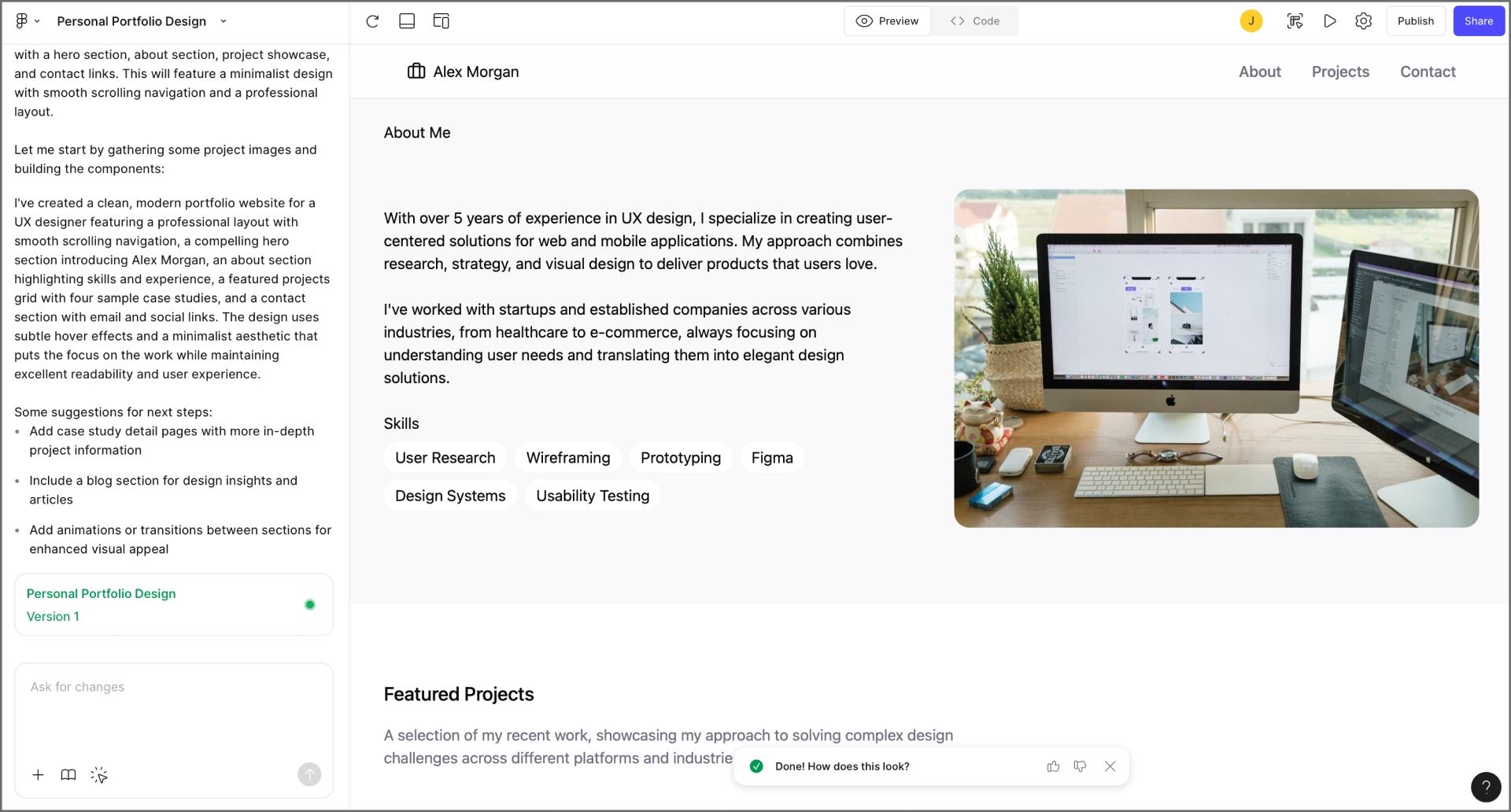Click the suggestion about animations or transitions
This screenshot has width=1511, height=812.
pos(180,540)
